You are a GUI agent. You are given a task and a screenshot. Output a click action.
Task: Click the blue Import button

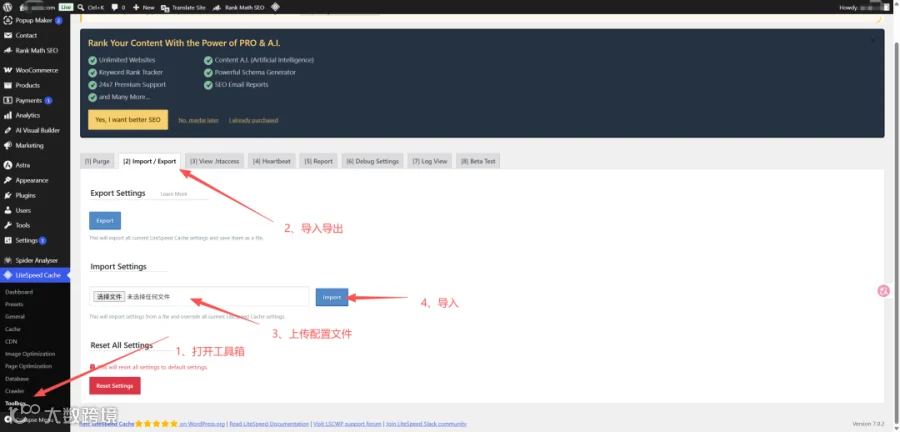pyautogui.click(x=332, y=297)
